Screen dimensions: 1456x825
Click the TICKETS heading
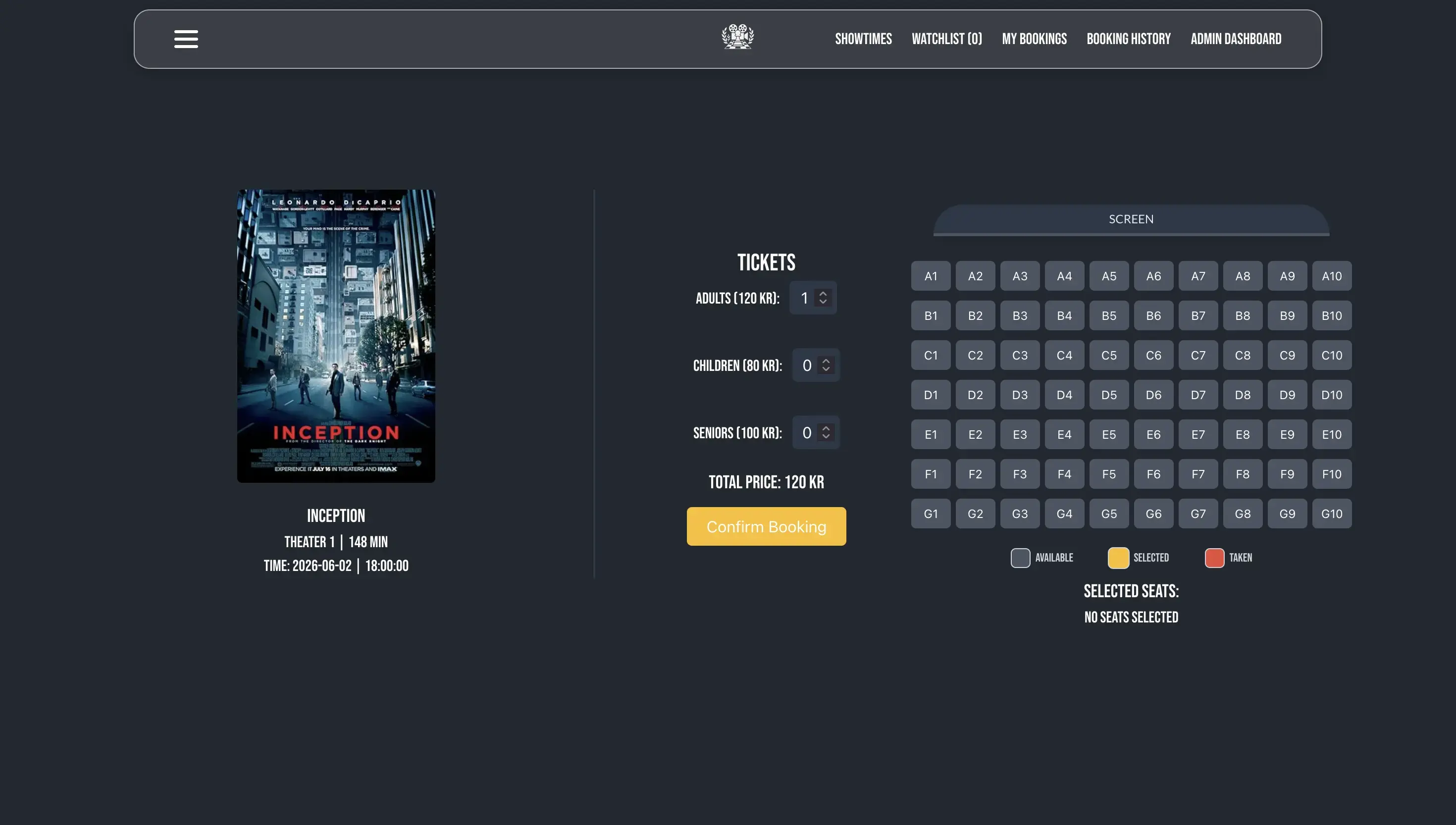[766, 262]
